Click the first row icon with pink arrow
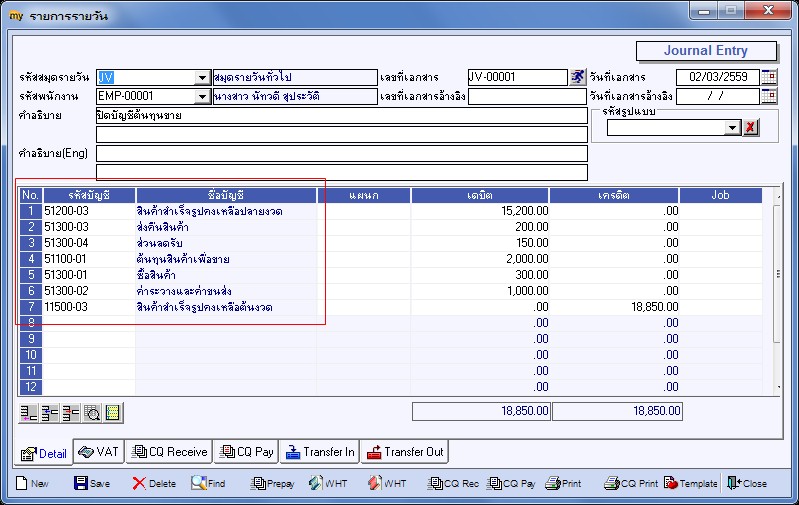799x505 pixels. pos(29,413)
